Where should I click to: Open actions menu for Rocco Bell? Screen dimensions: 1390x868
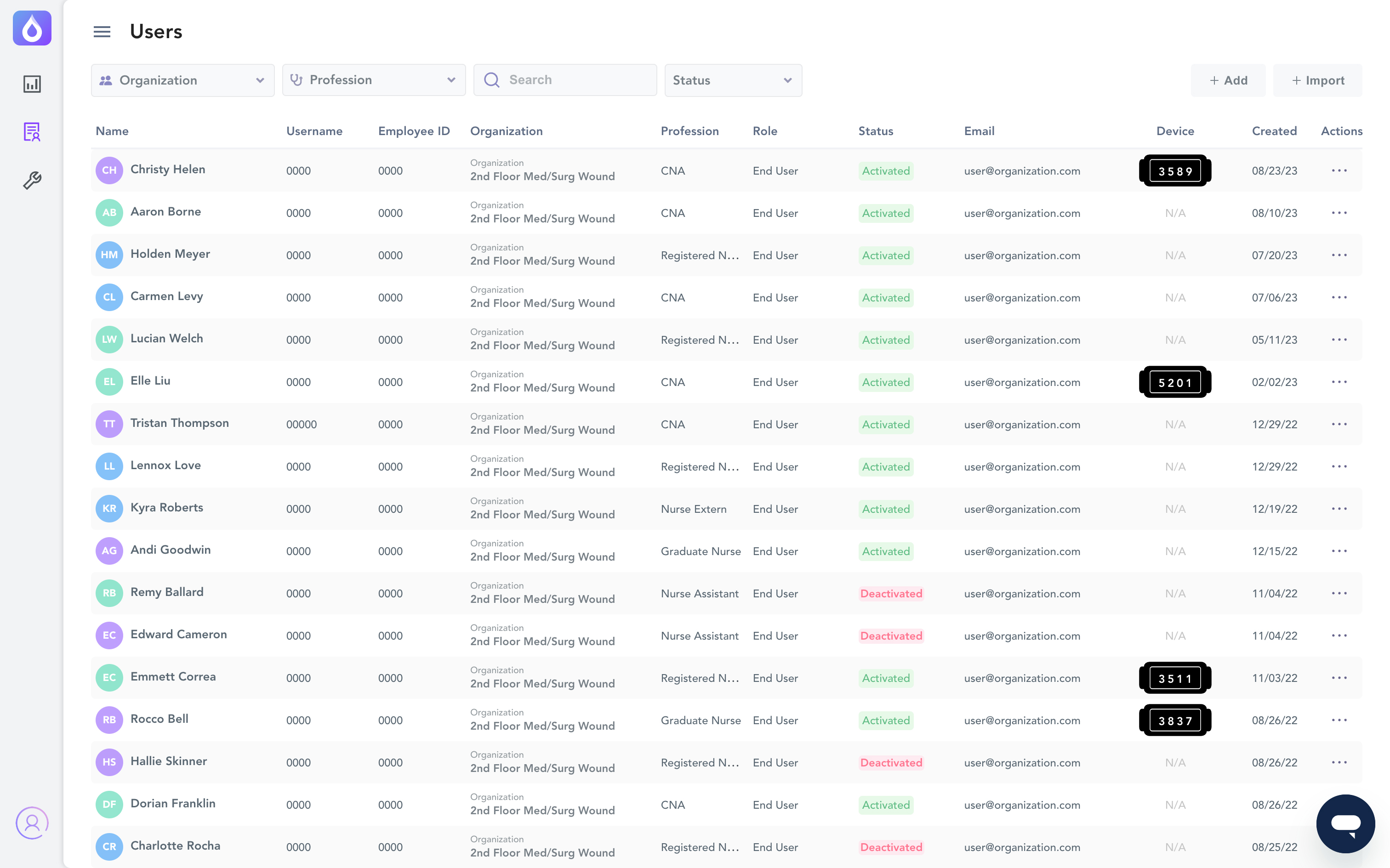(1339, 720)
